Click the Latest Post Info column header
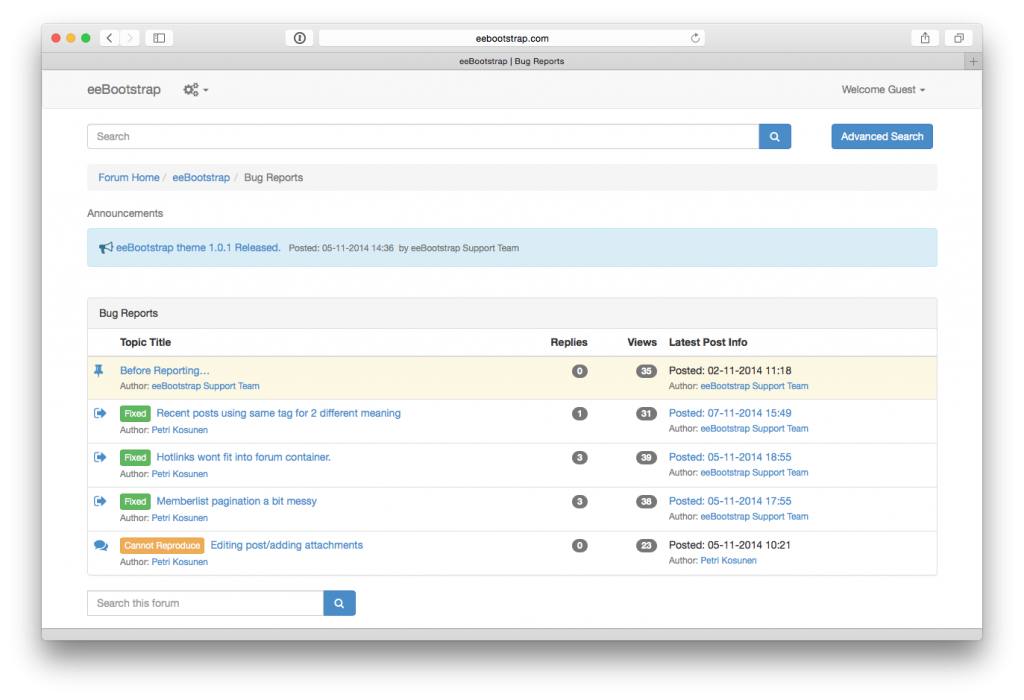This screenshot has width=1024, height=700. [708, 342]
